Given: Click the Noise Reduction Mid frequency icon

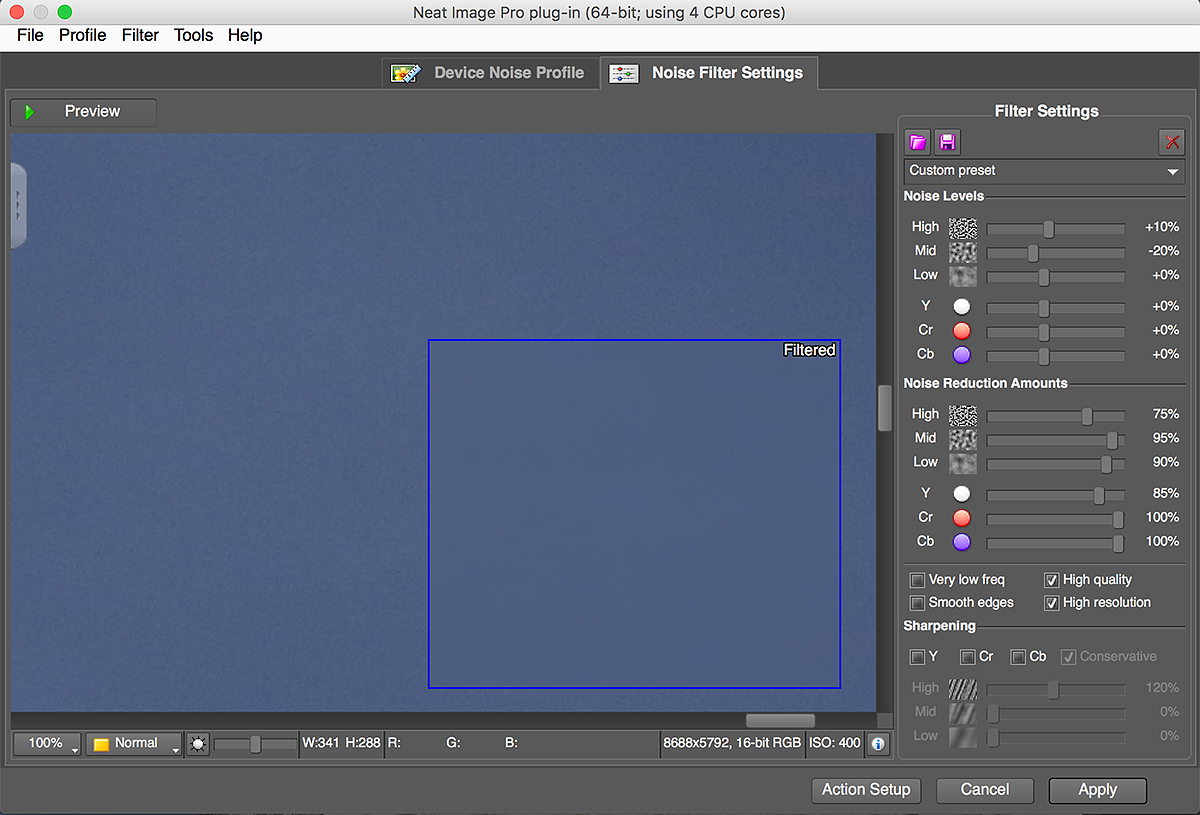Looking at the screenshot, I should [x=963, y=438].
